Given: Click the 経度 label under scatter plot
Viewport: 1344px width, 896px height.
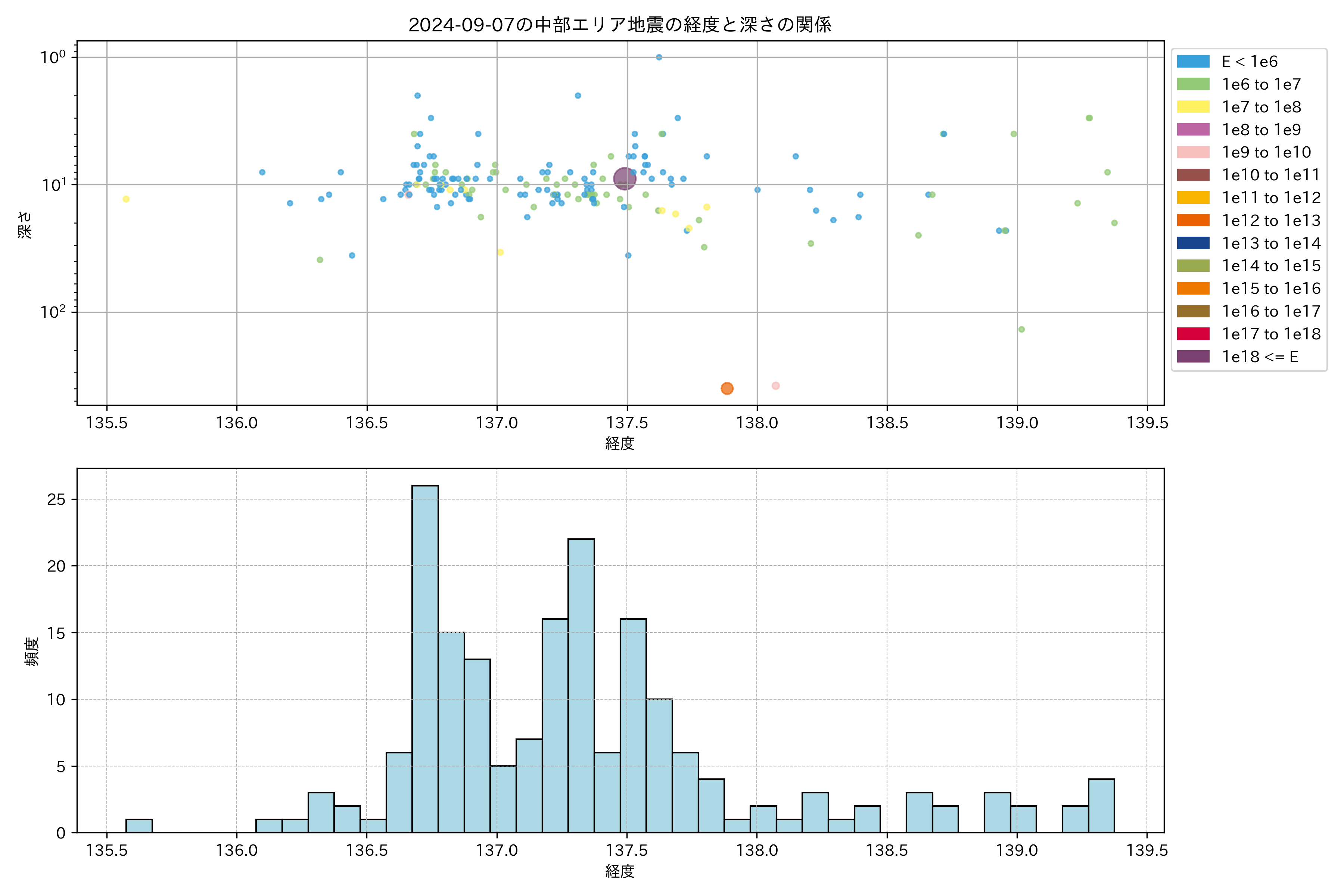Looking at the screenshot, I should click(x=620, y=443).
